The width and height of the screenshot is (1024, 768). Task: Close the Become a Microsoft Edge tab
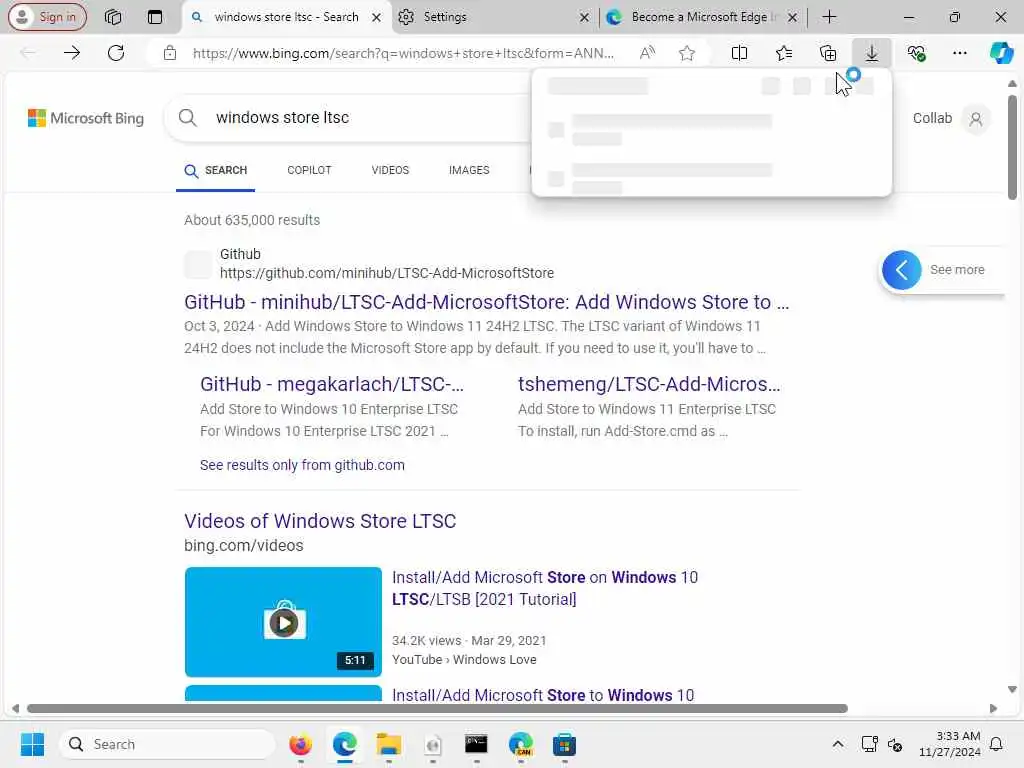point(792,18)
